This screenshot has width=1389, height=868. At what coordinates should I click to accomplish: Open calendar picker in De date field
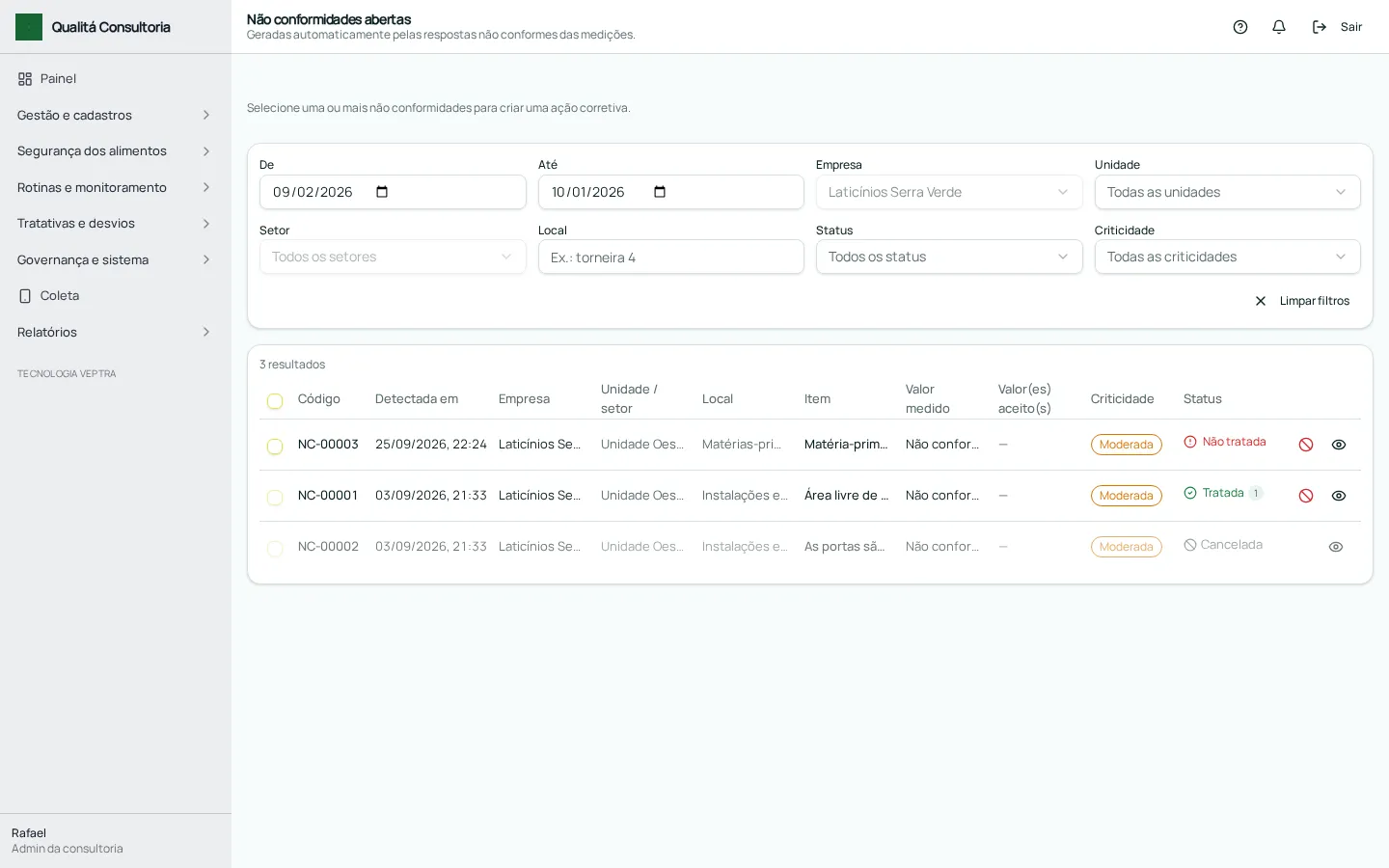click(x=382, y=192)
